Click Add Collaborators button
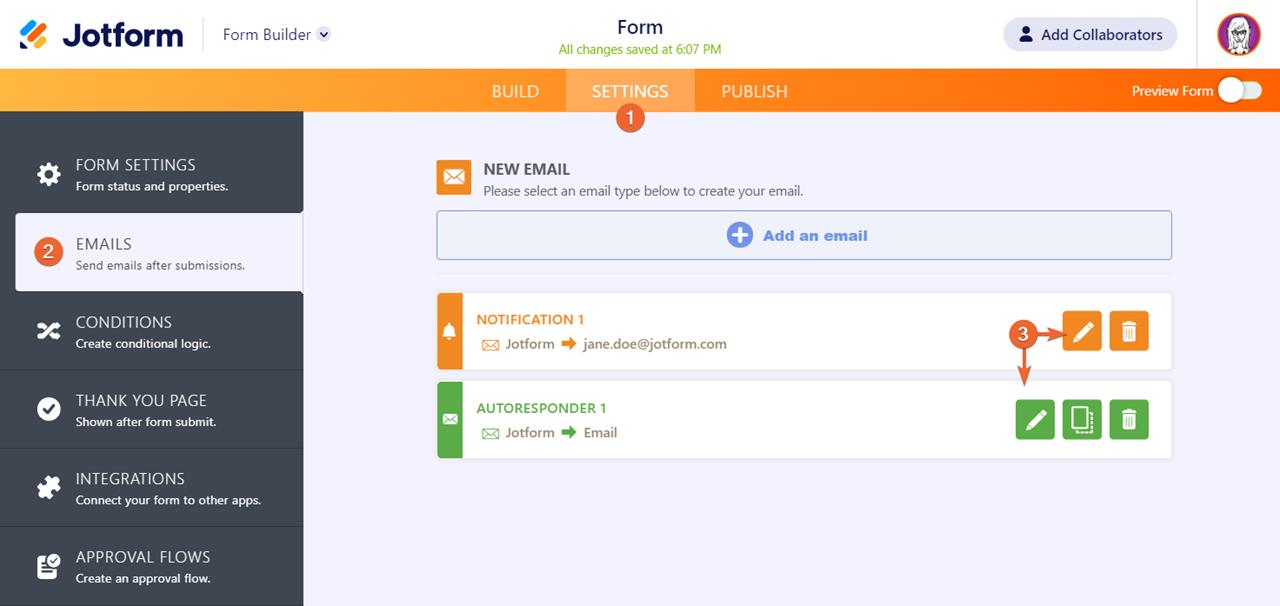 (1090, 35)
